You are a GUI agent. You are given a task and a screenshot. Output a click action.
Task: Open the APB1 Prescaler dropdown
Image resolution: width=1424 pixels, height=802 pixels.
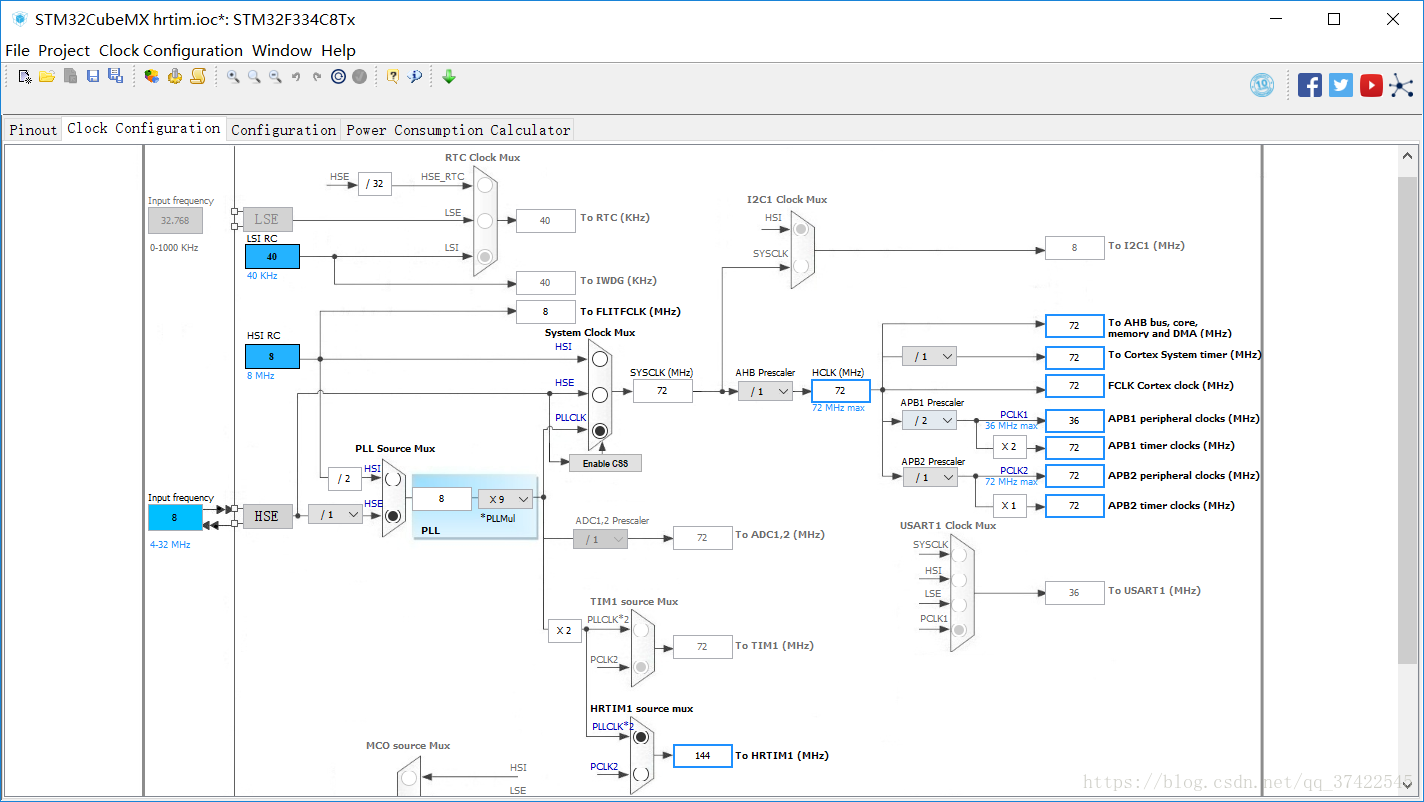[929, 420]
